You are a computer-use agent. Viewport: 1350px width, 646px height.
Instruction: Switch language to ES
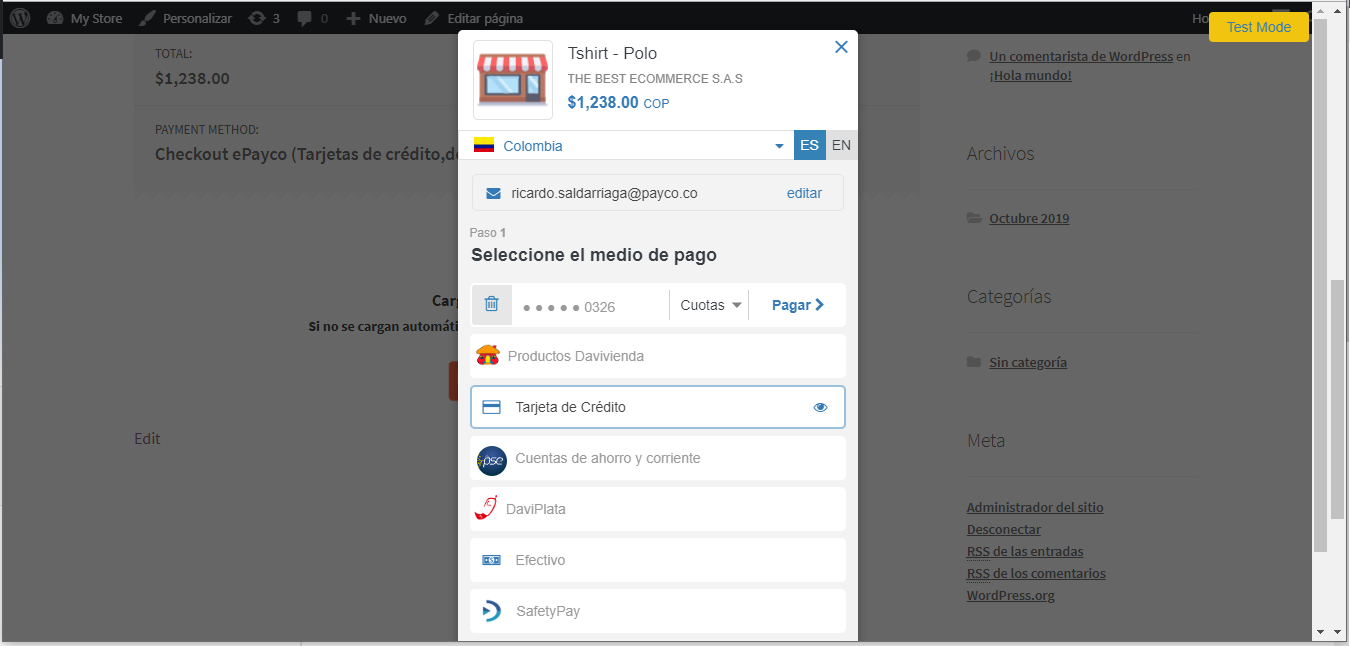[810, 145]
